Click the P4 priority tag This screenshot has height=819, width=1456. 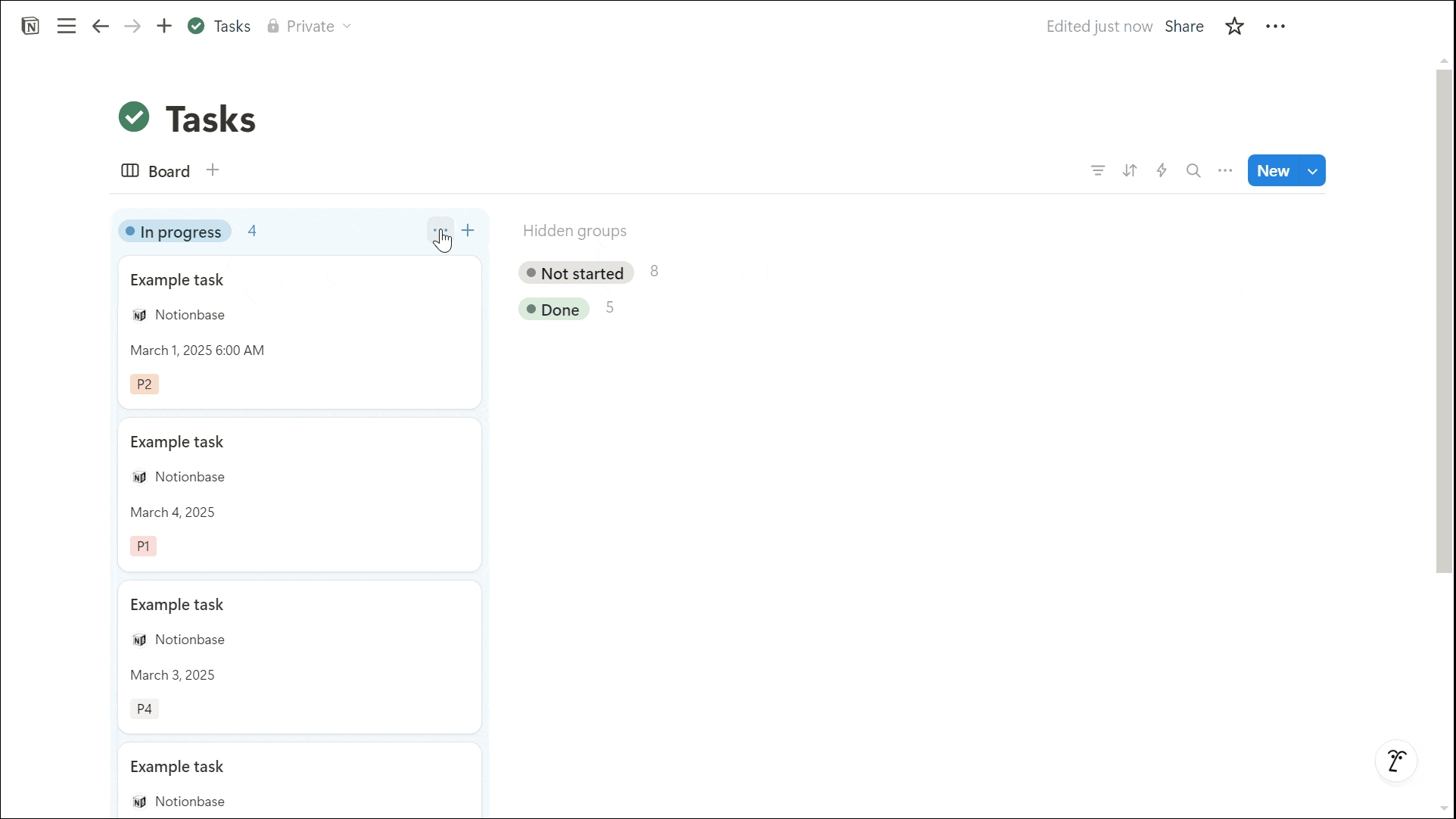coord(145,709)
